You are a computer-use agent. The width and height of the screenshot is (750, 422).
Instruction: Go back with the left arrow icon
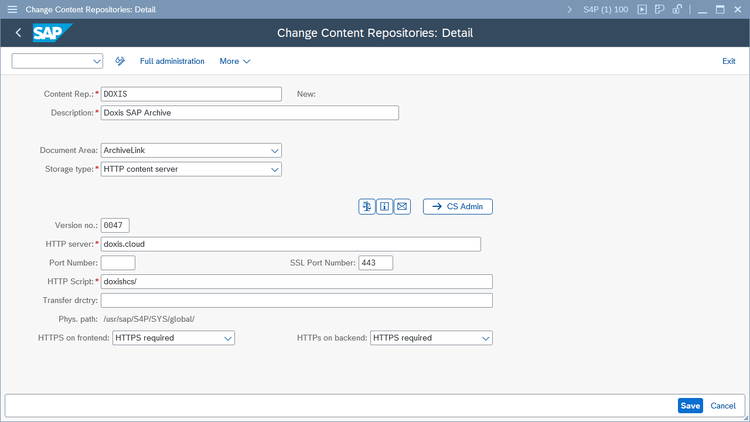(19, 33)
